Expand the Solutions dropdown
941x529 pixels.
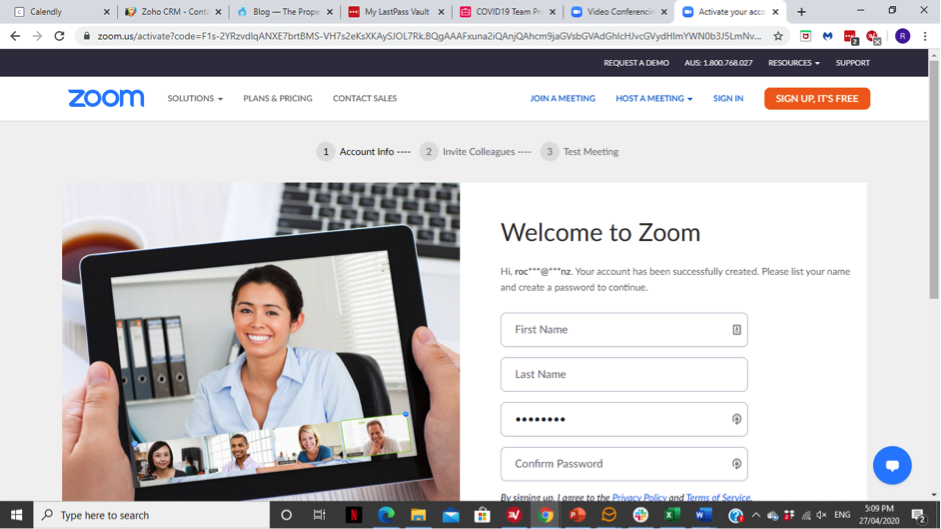point(195,98)
